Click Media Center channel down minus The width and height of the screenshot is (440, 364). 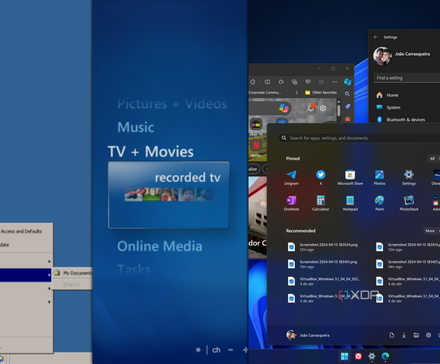coord(231,350)
